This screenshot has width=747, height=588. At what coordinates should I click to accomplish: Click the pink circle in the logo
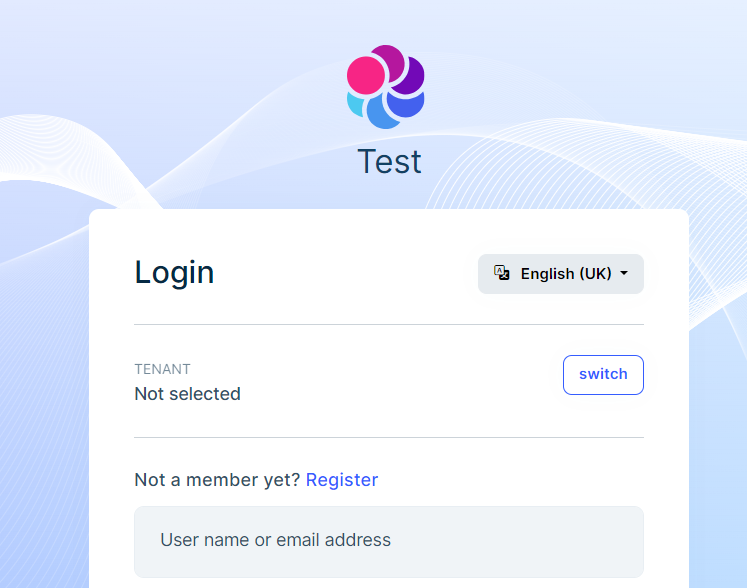[x=365, y=75]
